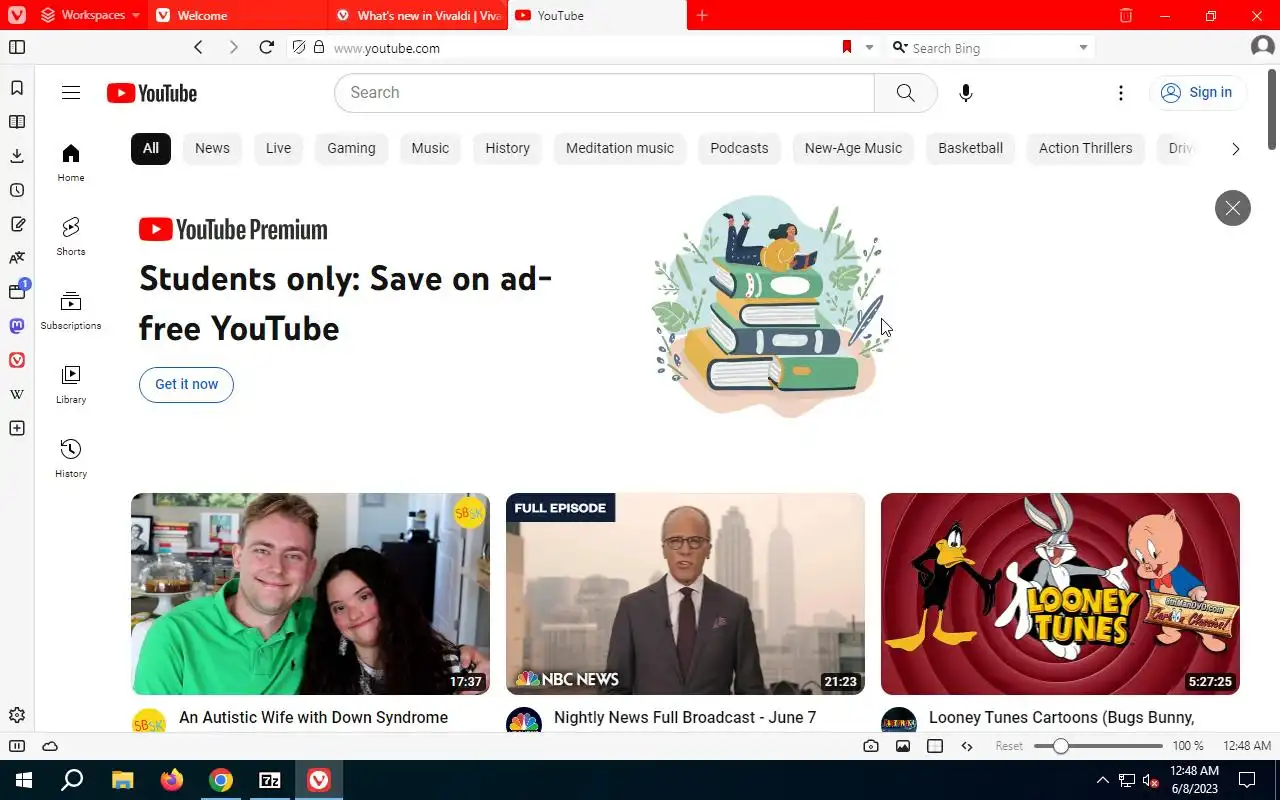The width and height of the screenshot is (1280, 800).
Task: Open the Mastodon web panel
Action: pos(17,326)
